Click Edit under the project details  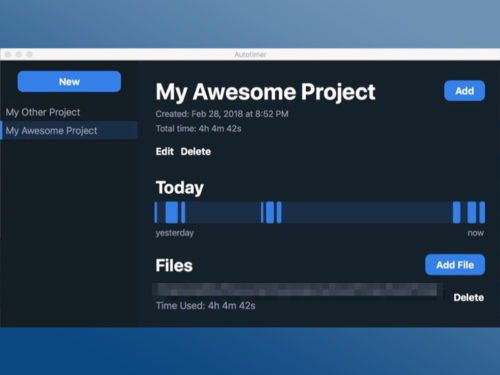[x=165, y=152]
